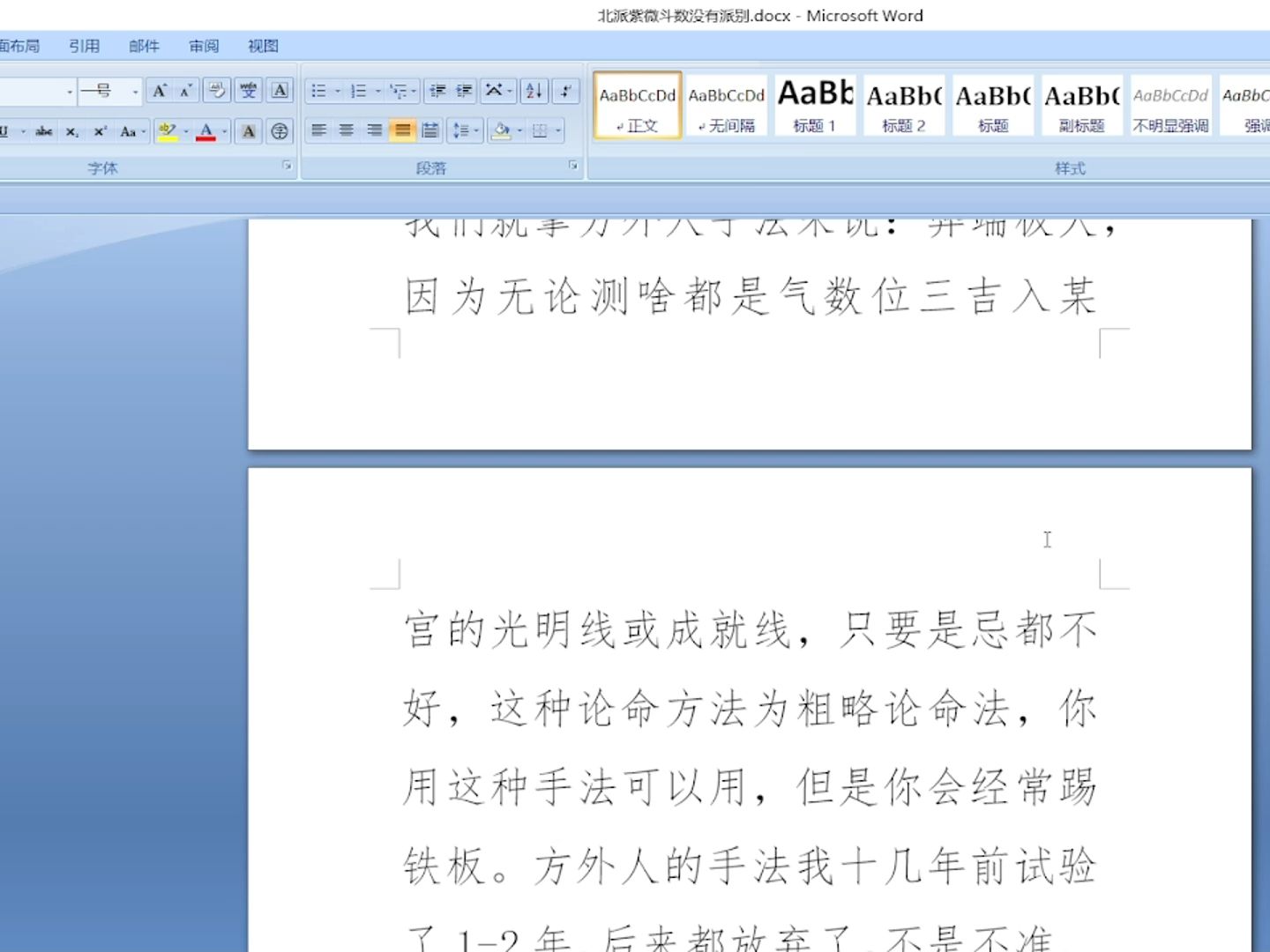The height and width of the screenshot is (952, 1270).
Task: Apply the 副标题 (Subtitle) style
Action: tap(1082, 106)
